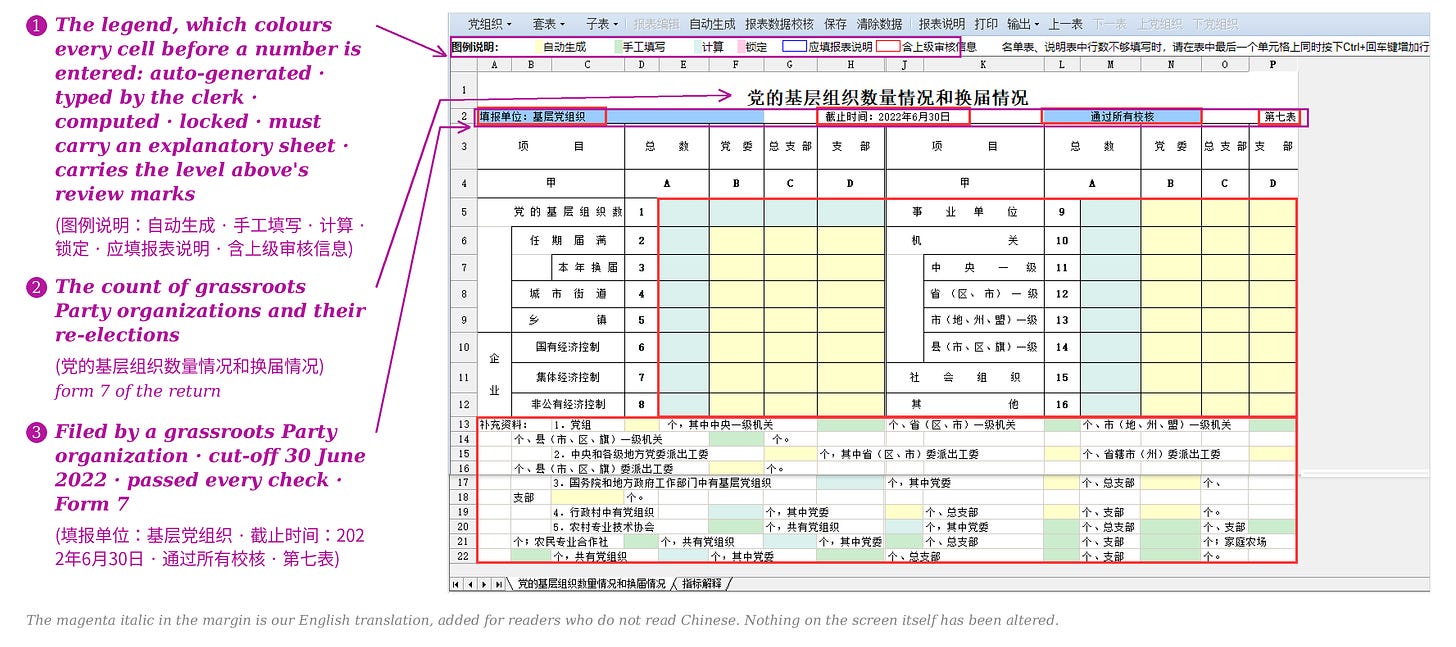Click the 总数 cell for 事业单位 row
This screenshot has height=647, width=1456.
click(x=1110, y=213)
